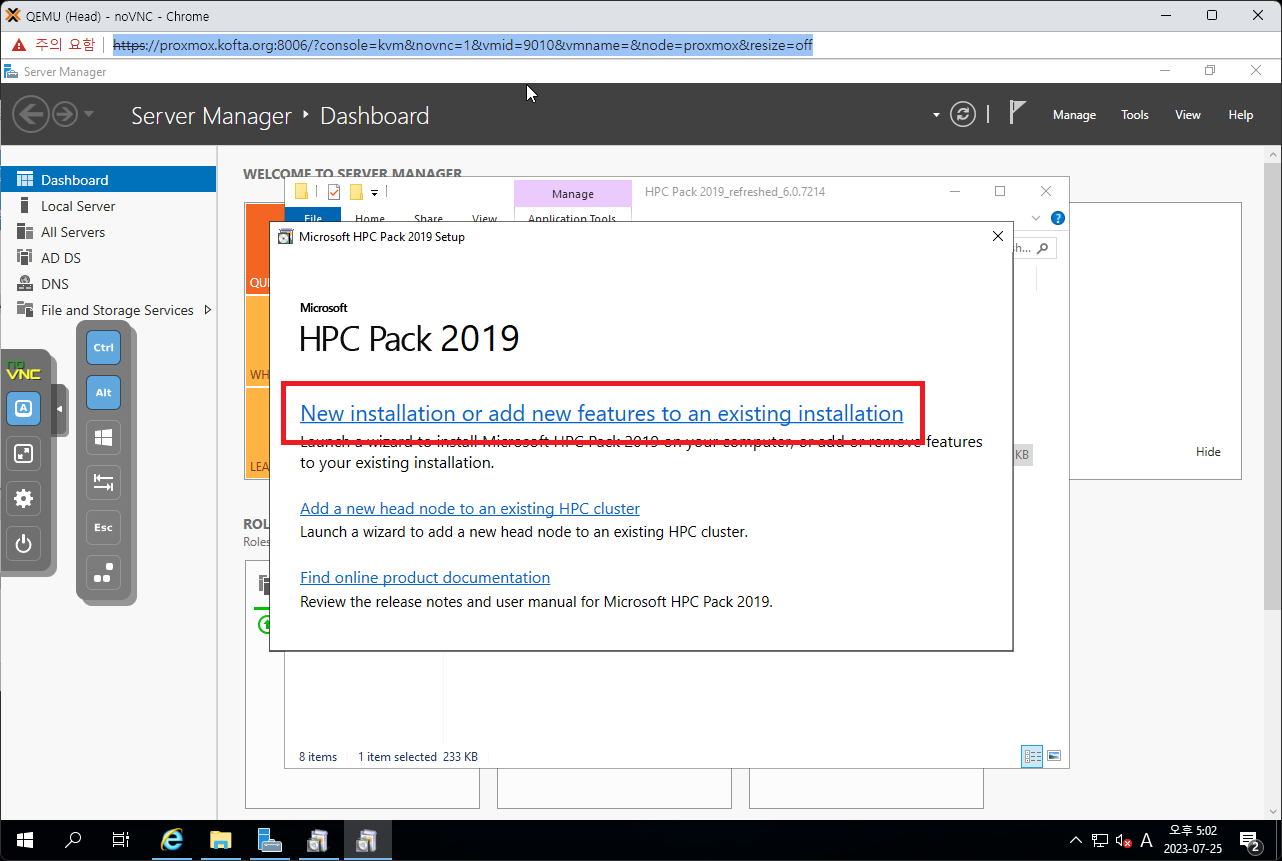
Task: Click New installation or add new features link
Action: (600, 413)
